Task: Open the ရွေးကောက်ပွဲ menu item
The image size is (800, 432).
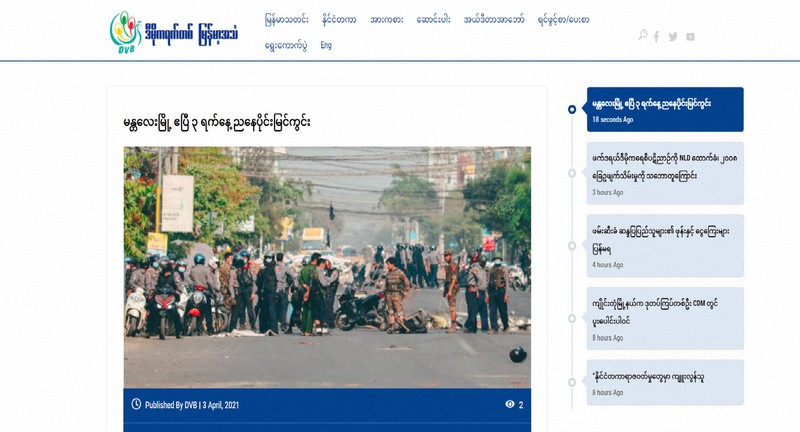Action: click(286, 45)
